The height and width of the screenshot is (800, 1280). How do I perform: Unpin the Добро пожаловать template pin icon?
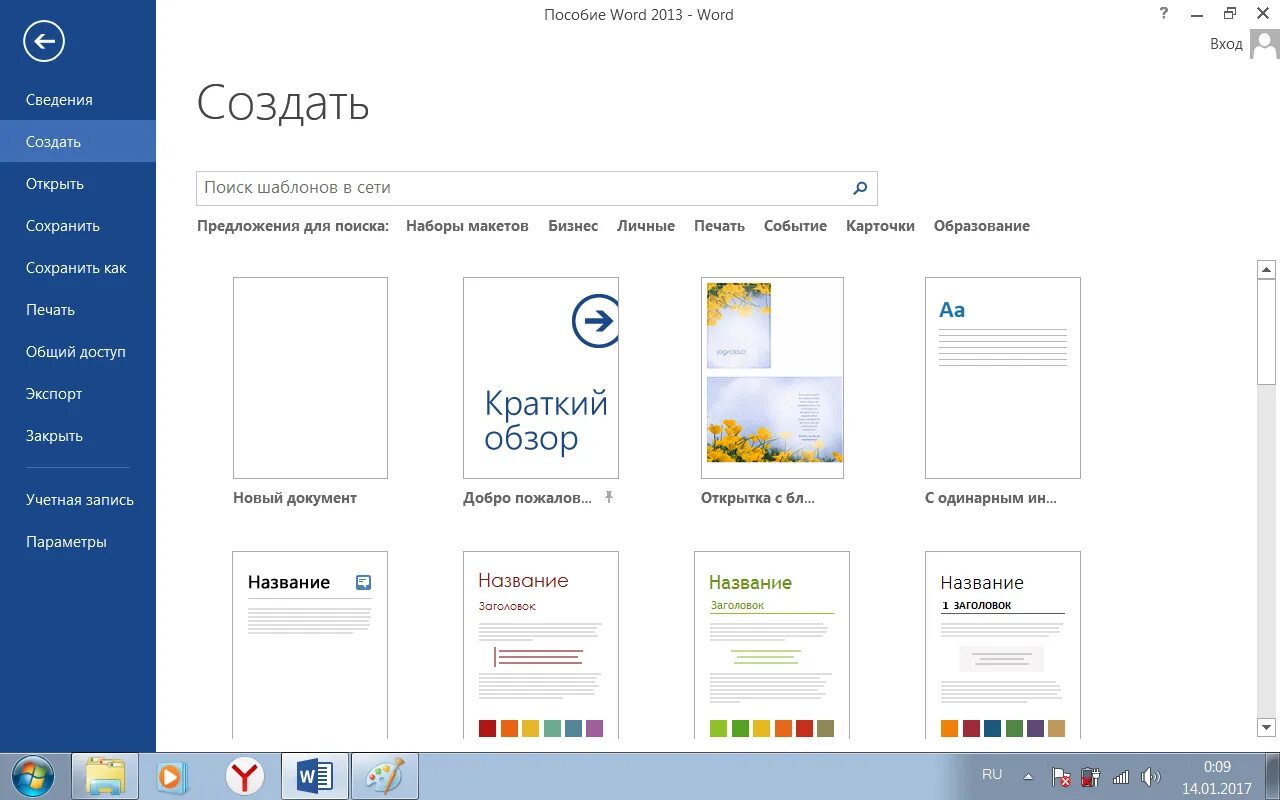point(609,497)
